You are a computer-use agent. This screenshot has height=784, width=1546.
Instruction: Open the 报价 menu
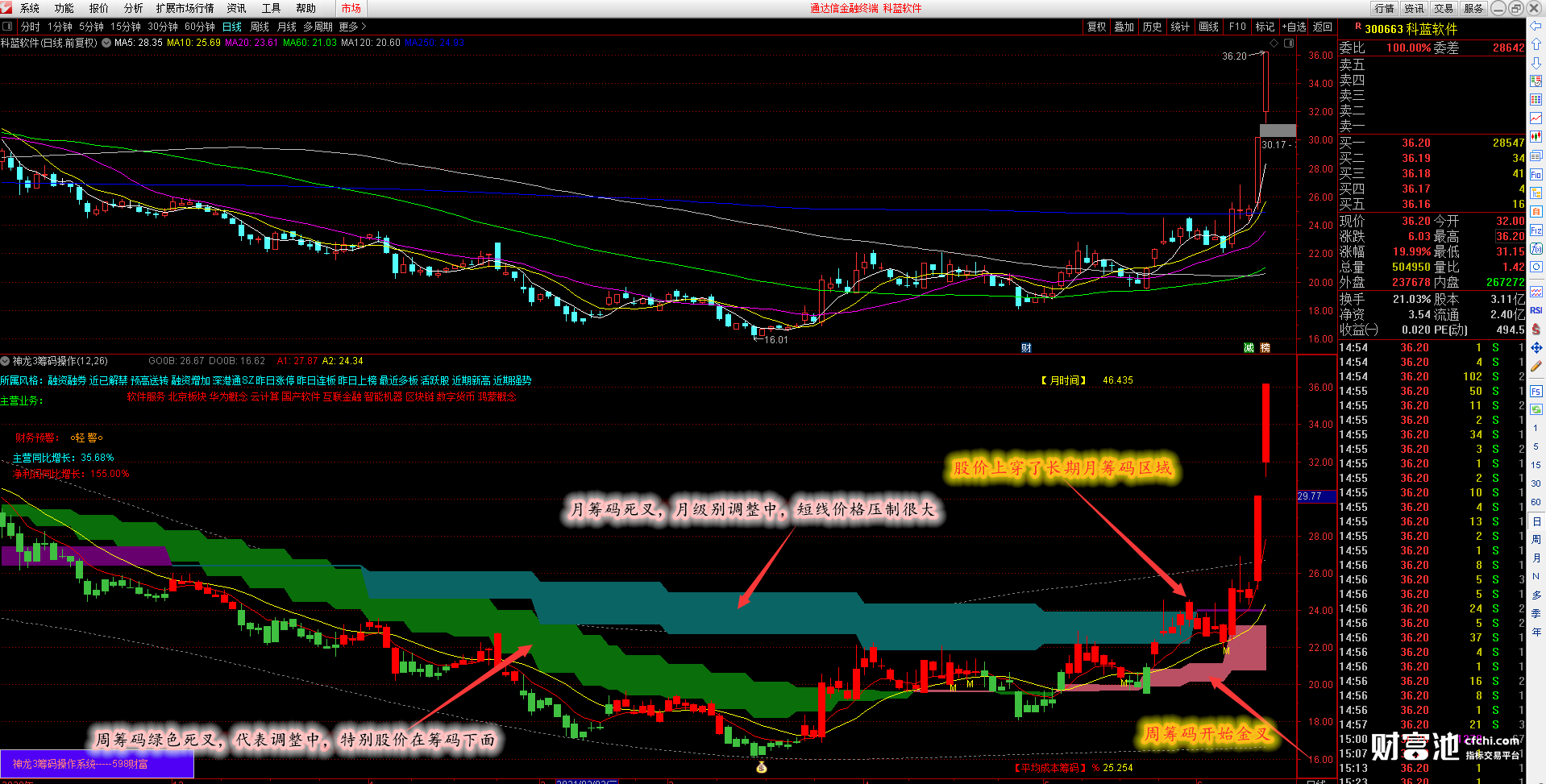(99, 8)
